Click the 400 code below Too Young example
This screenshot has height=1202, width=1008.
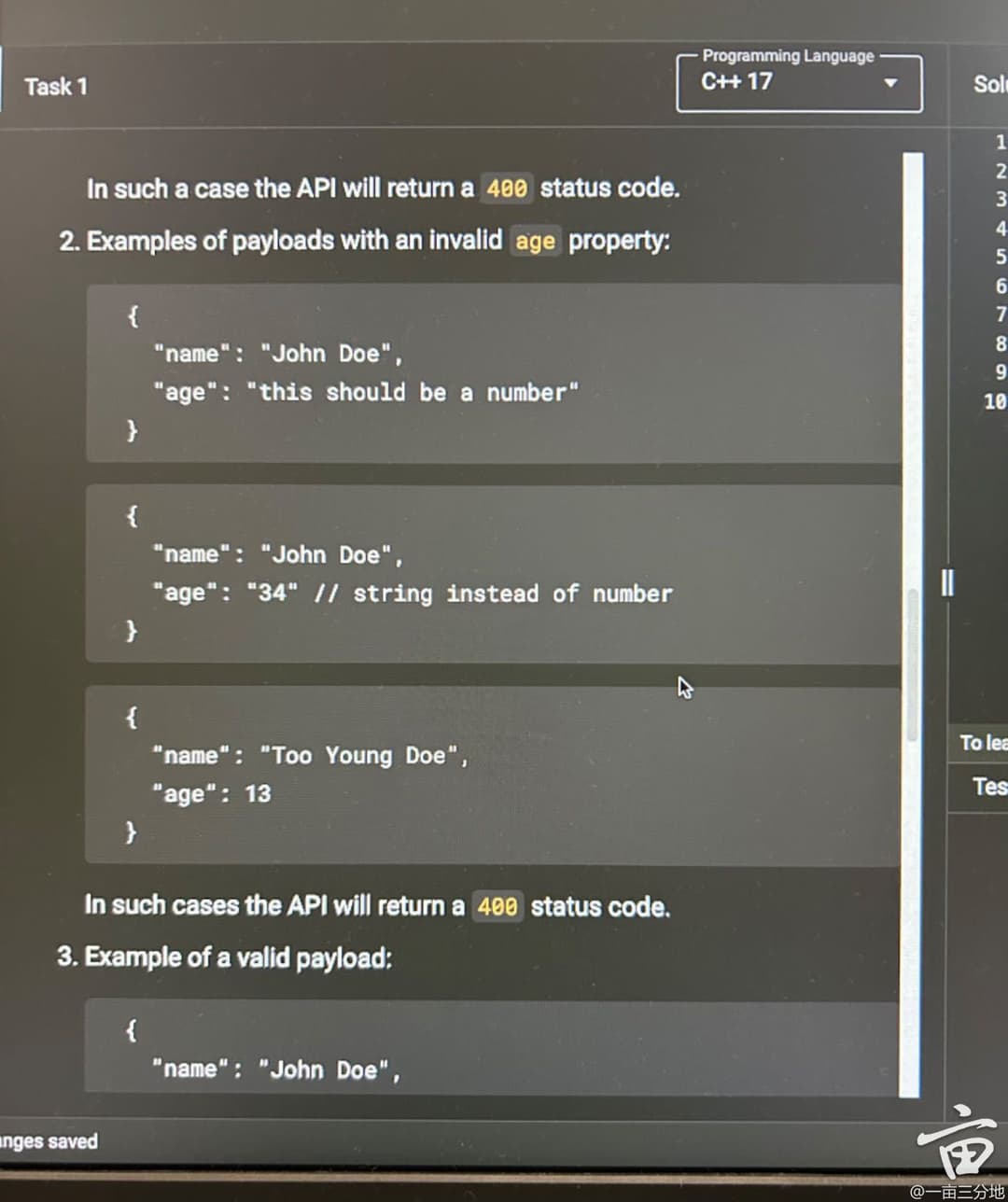coord(497,906)
